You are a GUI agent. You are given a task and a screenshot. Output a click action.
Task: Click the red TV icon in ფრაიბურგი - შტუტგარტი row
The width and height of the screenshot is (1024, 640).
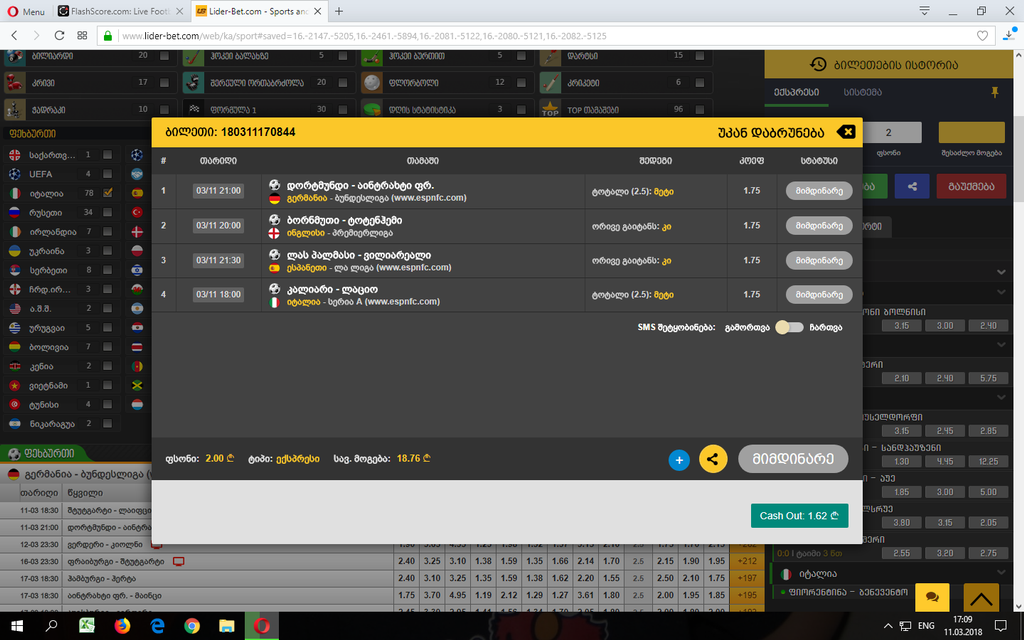(178, 562)
